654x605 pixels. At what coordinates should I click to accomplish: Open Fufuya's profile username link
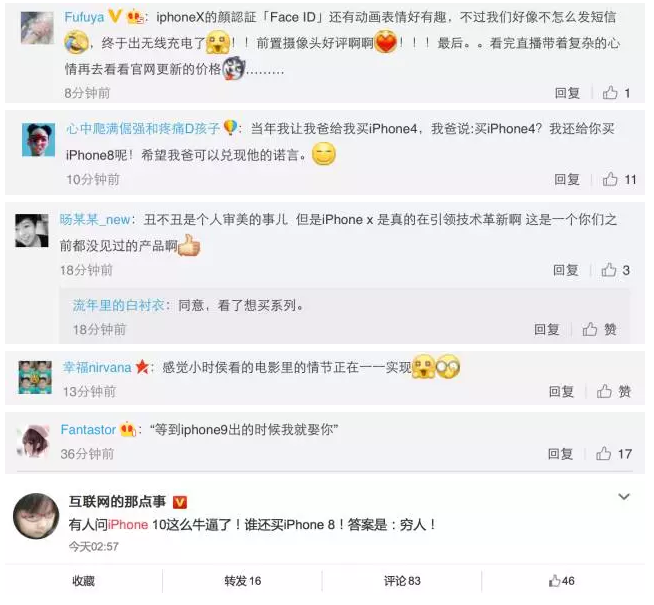(84, 17)
